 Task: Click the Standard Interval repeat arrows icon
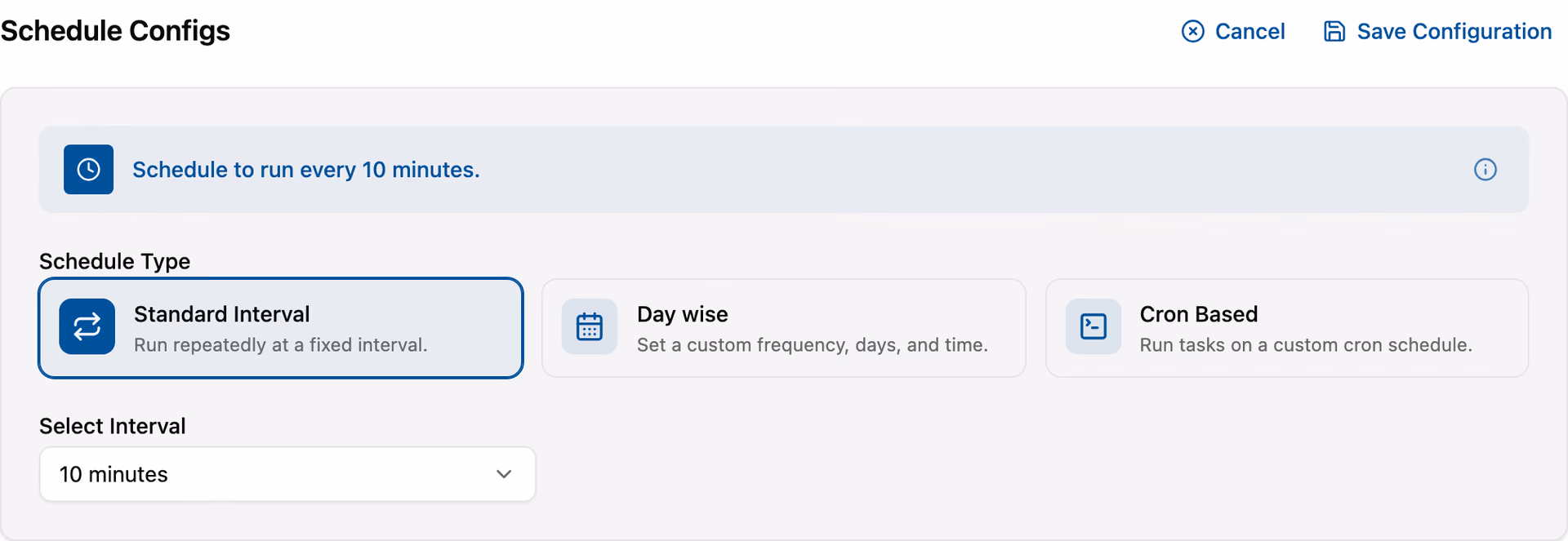pos(87,327)
